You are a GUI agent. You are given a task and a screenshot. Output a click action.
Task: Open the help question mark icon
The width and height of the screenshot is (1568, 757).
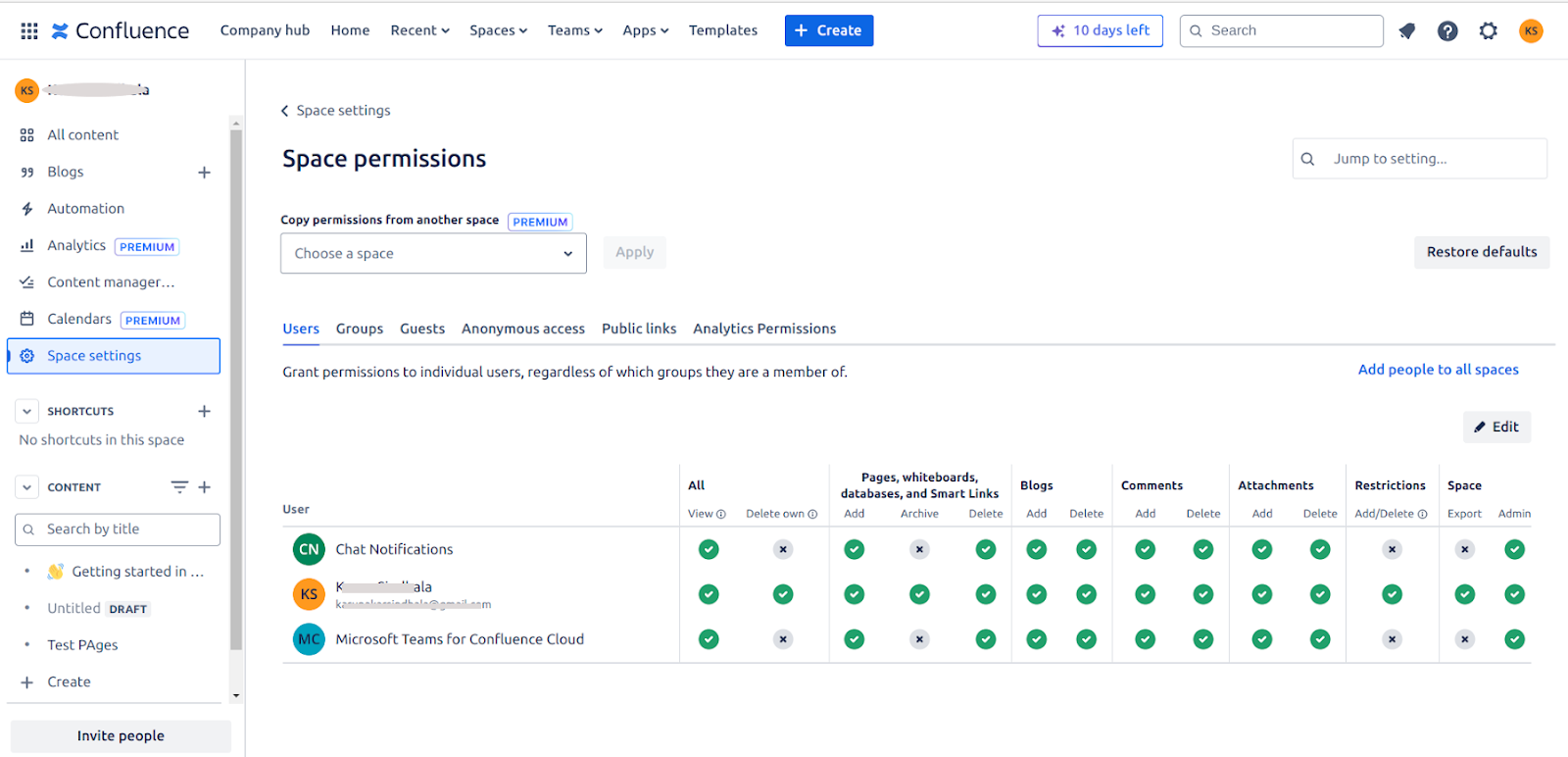pos(1447,31)
